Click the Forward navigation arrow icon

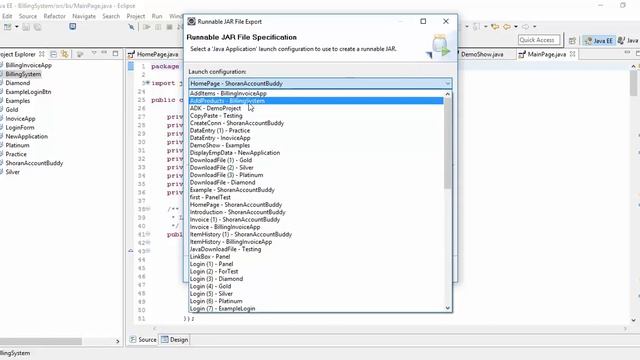tap(525, 27)
